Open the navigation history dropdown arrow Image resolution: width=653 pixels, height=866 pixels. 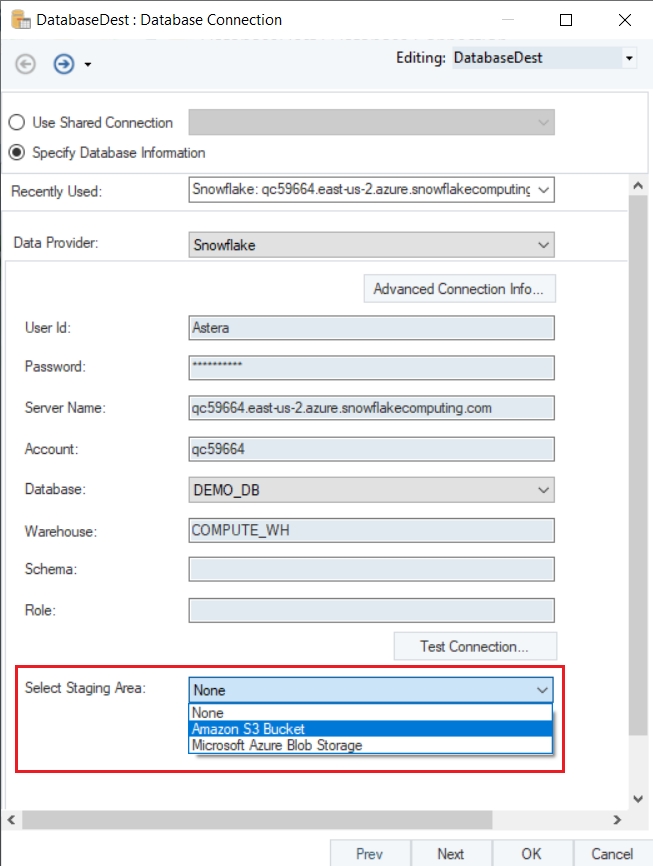tap(88, 65)
